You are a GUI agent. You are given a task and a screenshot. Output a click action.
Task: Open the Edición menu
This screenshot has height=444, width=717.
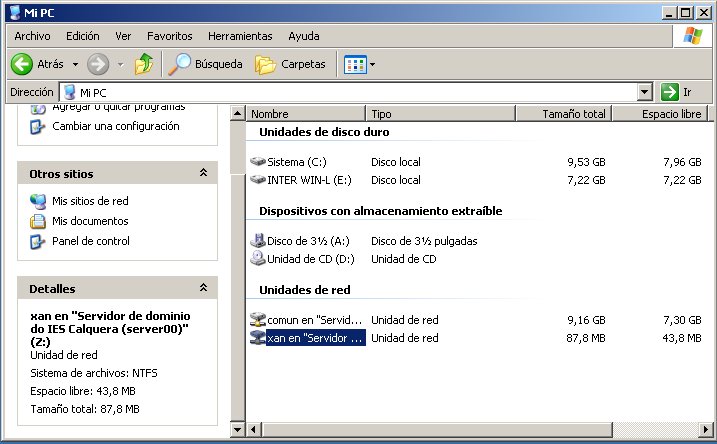coord(82,36)
